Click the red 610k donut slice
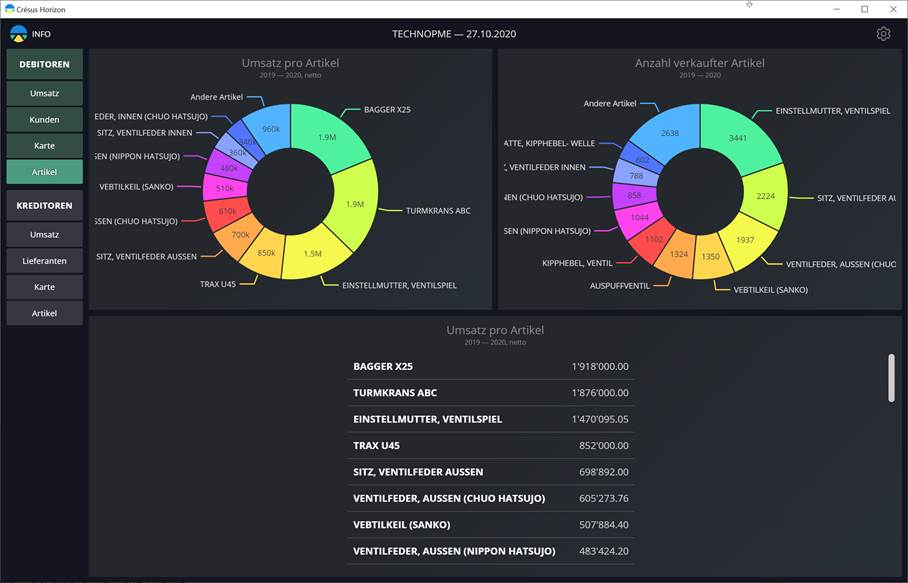The image size is (908, 583). pos(227,211)
